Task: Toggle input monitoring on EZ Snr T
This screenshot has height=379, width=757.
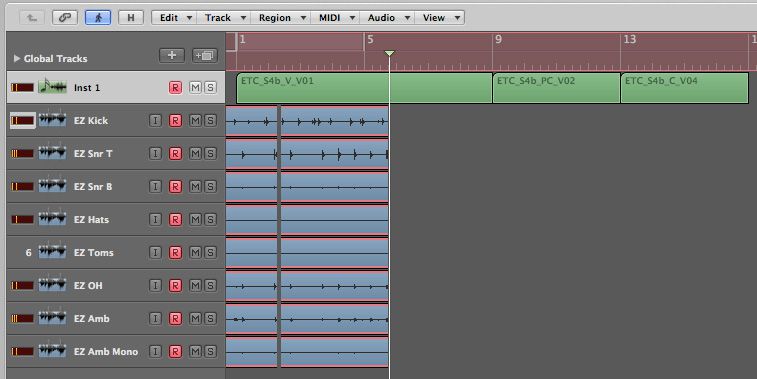Action: pyautogui.click(x=155, y=154)
